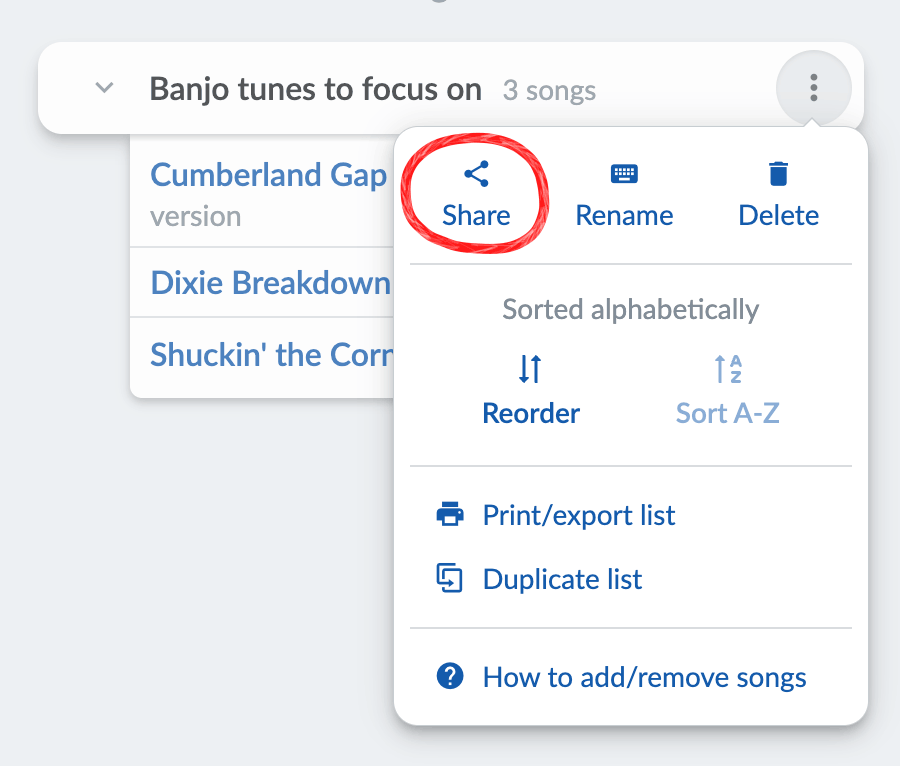
Task: Click the Rename text label
Action: (x=624, y=216)
